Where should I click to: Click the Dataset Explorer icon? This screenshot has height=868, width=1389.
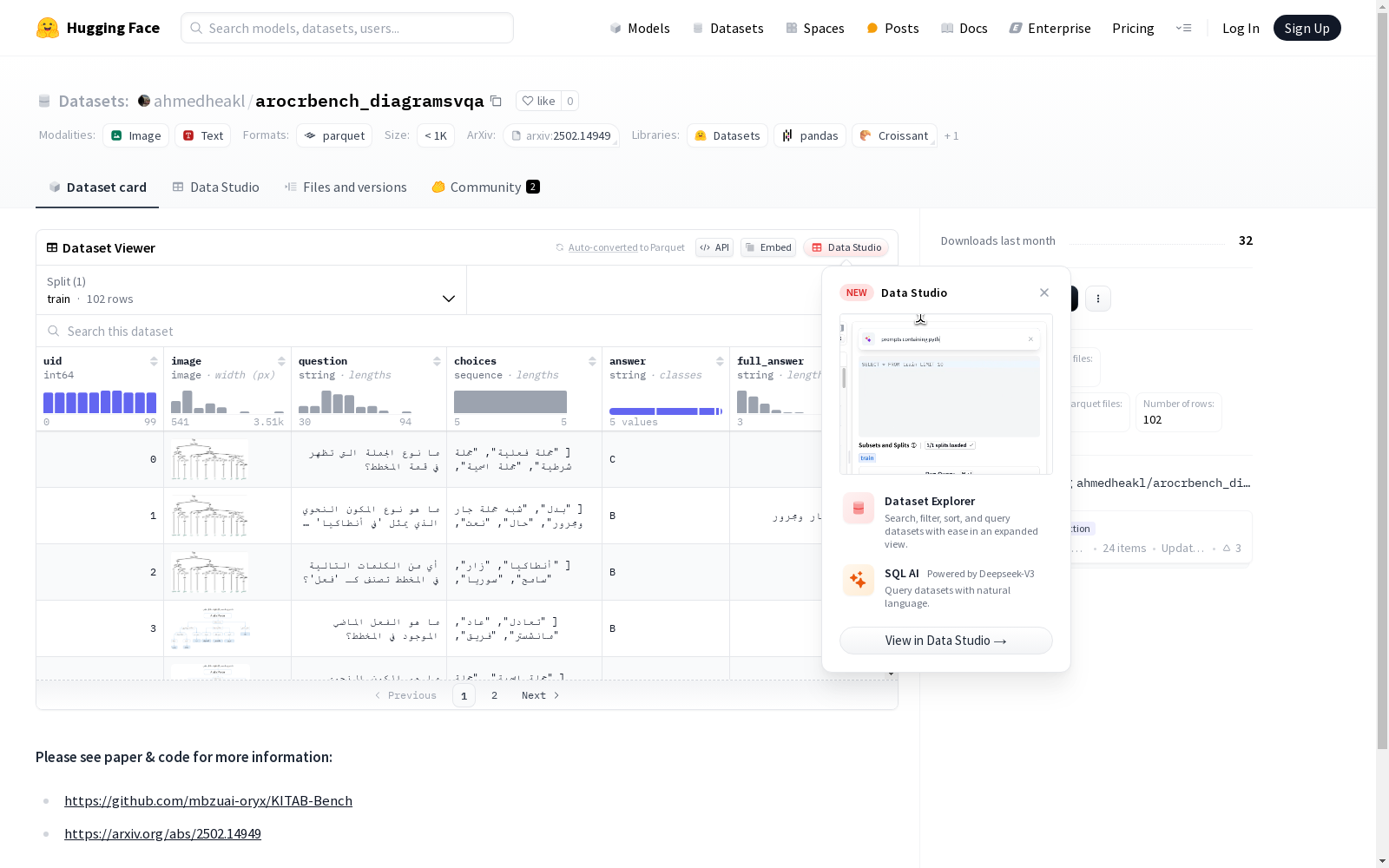point(859,508)
